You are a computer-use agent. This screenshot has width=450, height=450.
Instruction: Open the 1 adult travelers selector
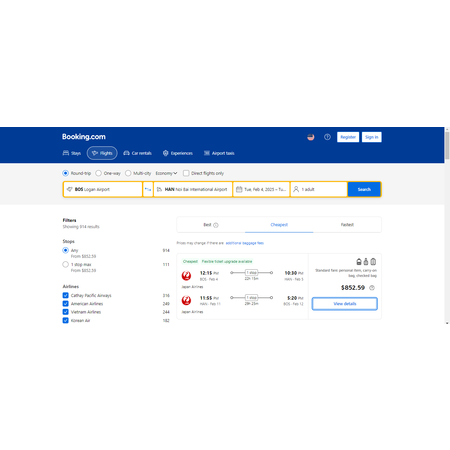point(319,189)
